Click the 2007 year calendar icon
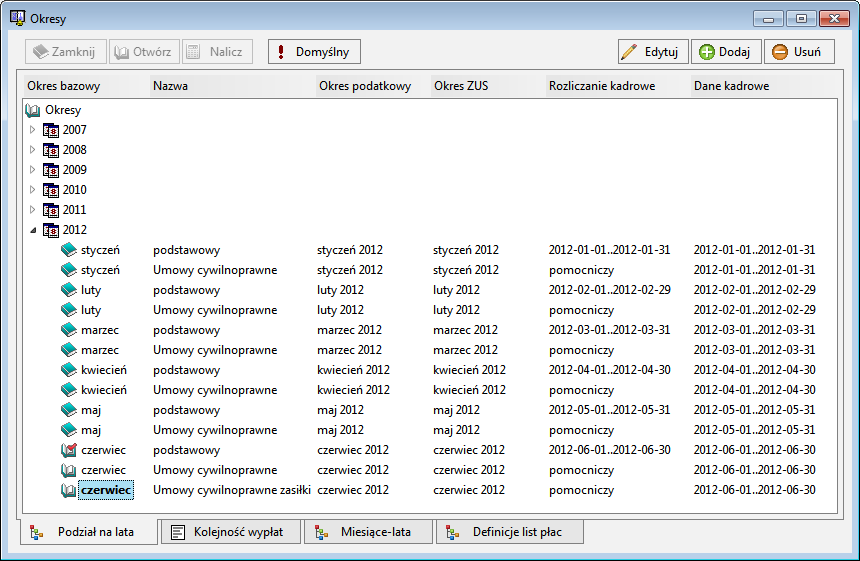The height and width of the screenshot is (561, 860). [x=51, y=131]
